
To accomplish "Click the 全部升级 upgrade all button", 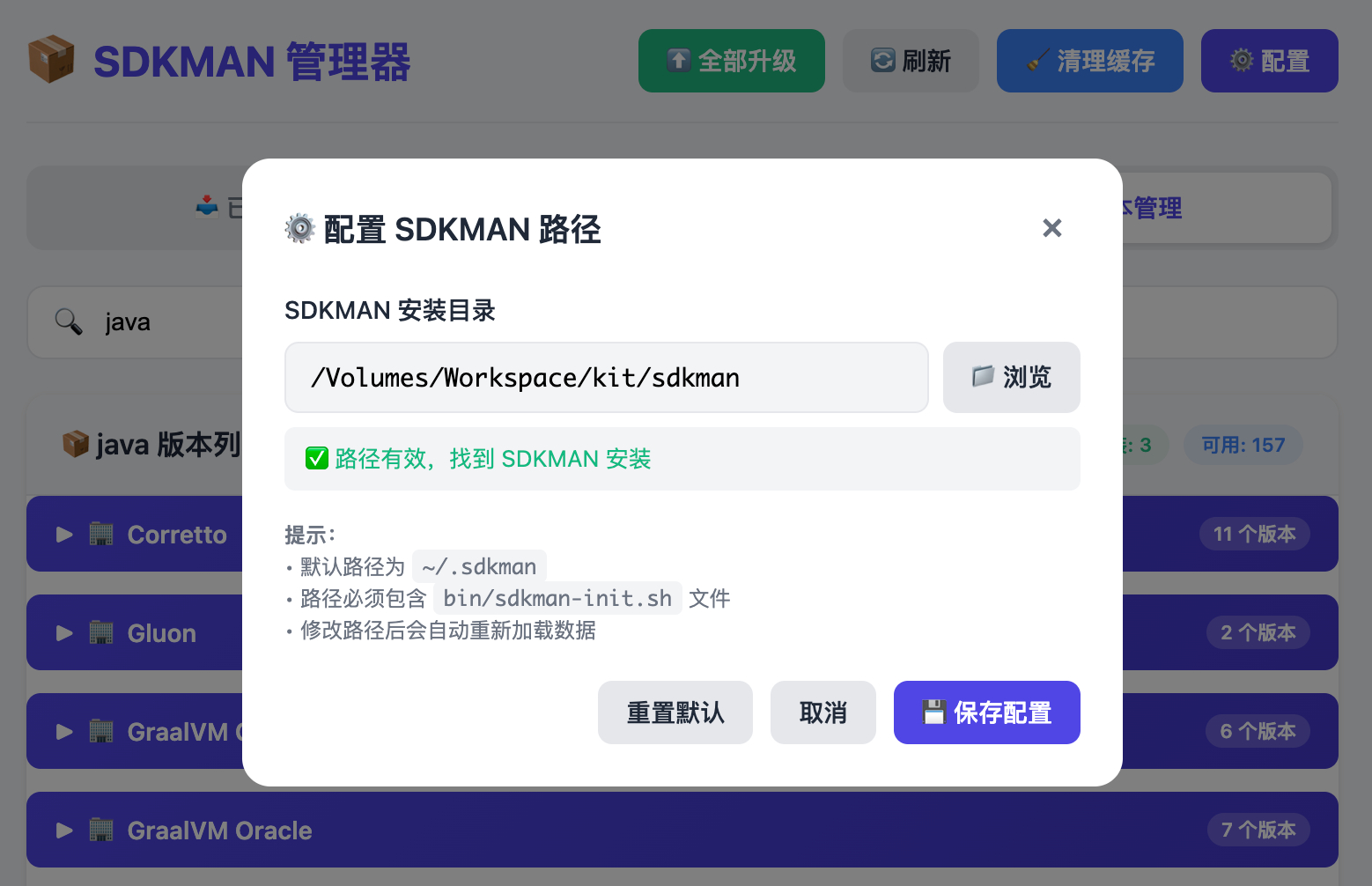I will 731,61.
